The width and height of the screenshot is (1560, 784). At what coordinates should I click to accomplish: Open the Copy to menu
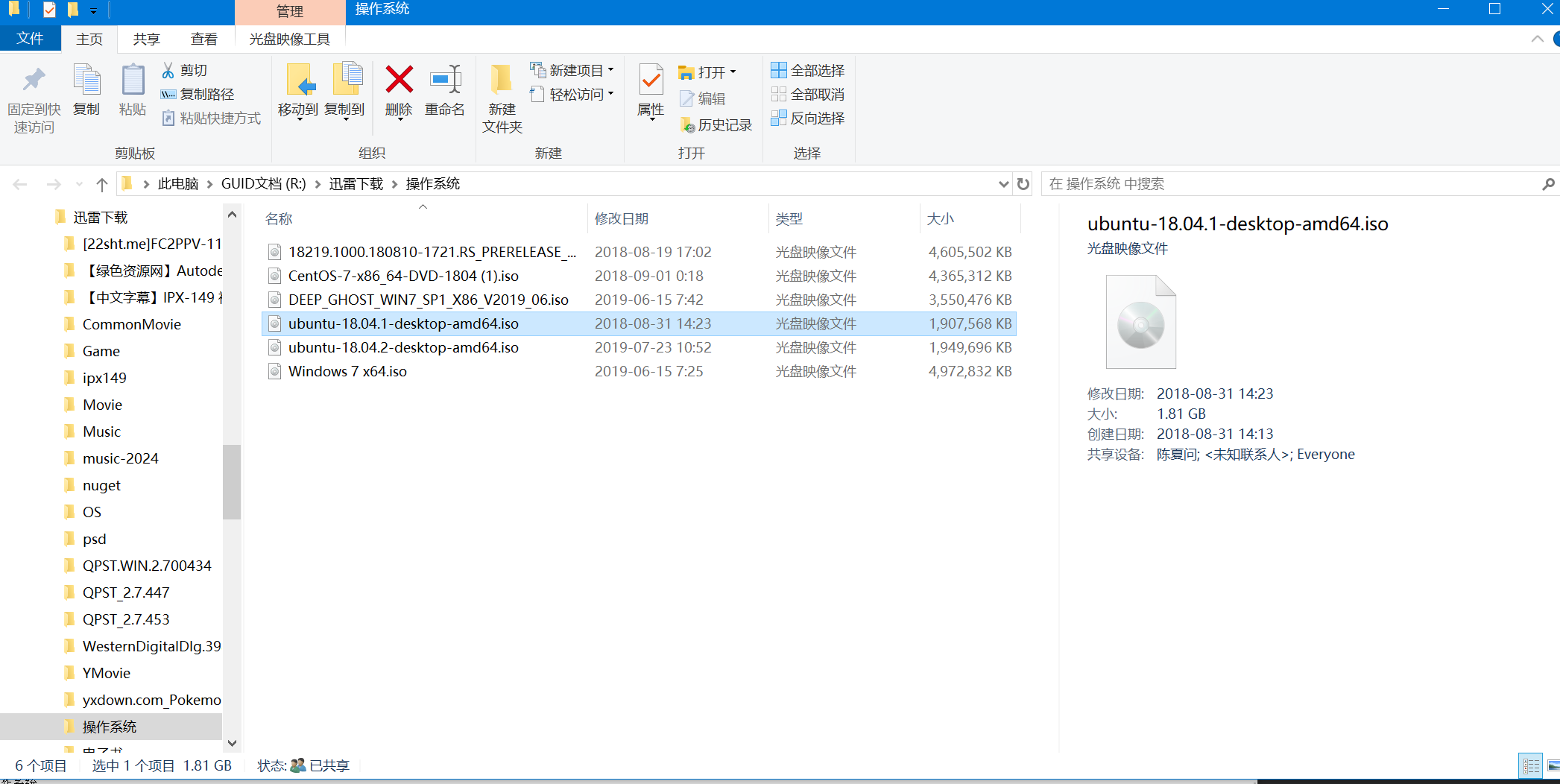click(x=344, y=92)
